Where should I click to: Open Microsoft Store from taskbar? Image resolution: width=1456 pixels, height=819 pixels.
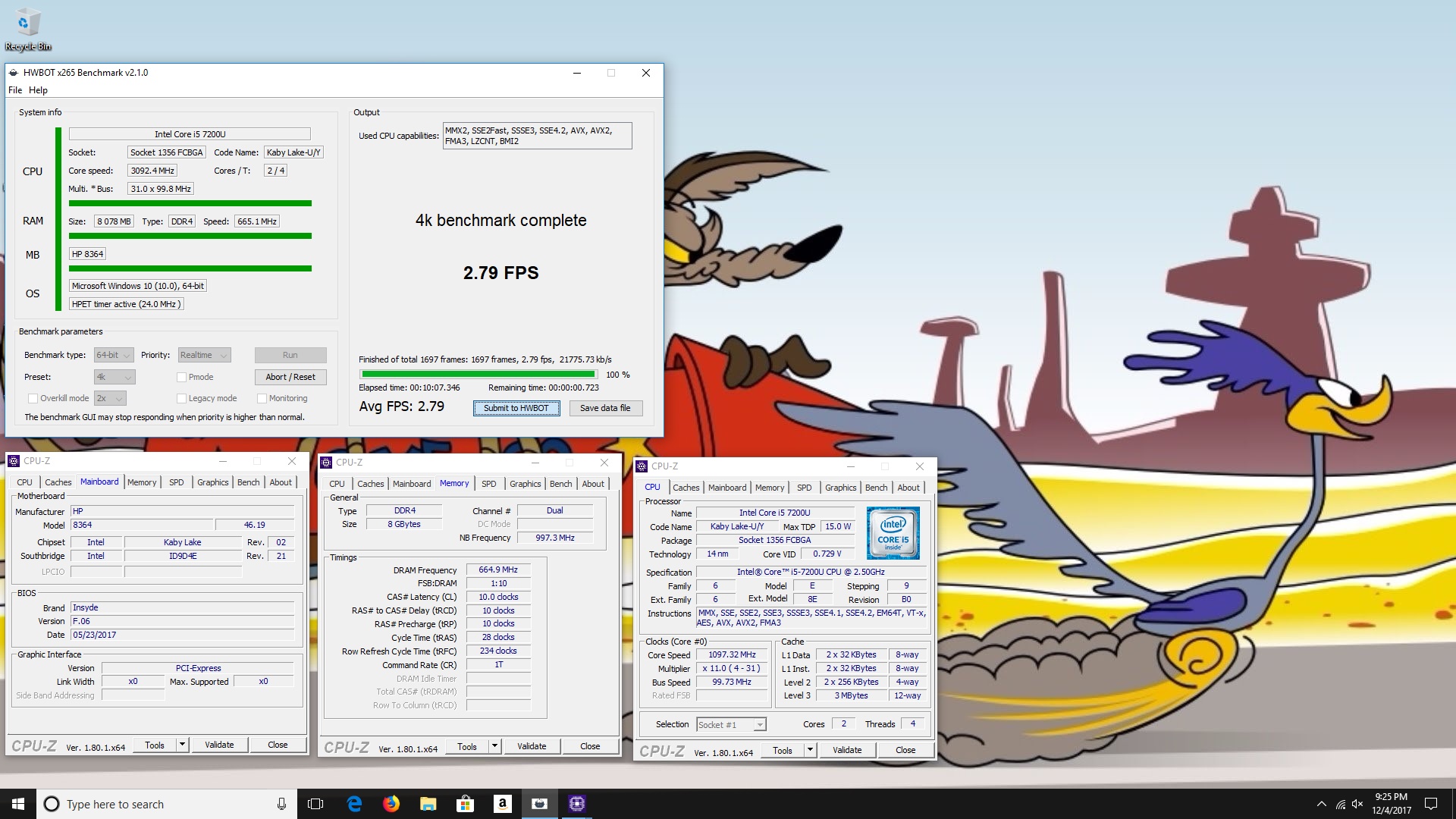point(466,804)
